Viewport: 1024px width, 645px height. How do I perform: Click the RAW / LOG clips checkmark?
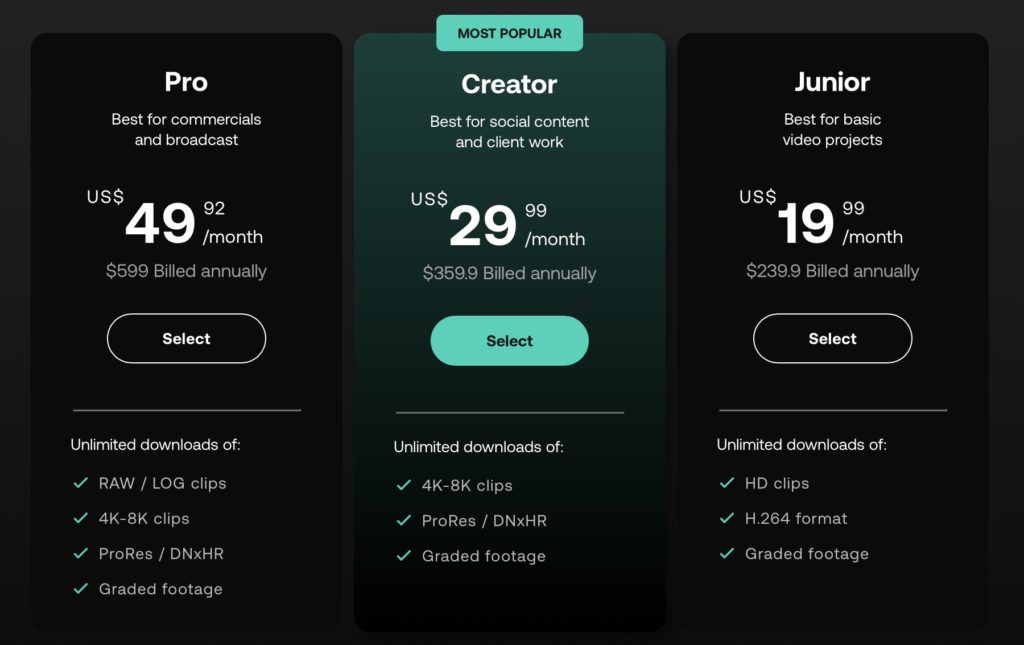(81, 483)
